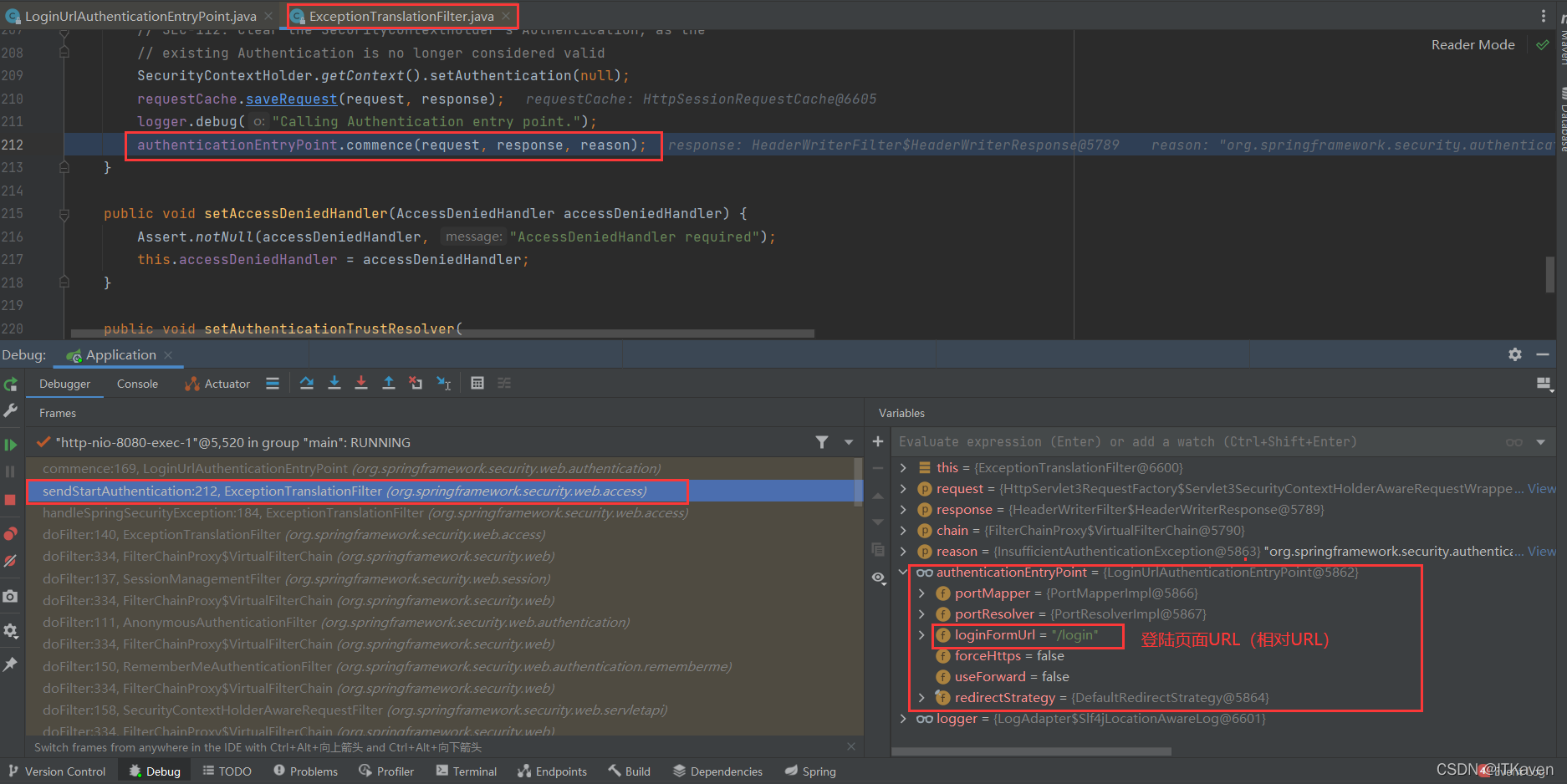Collapse the authenticationEntryPoint variable
Screen dimensions: 1567x784
pyautogui.click(x=903, y=572)
